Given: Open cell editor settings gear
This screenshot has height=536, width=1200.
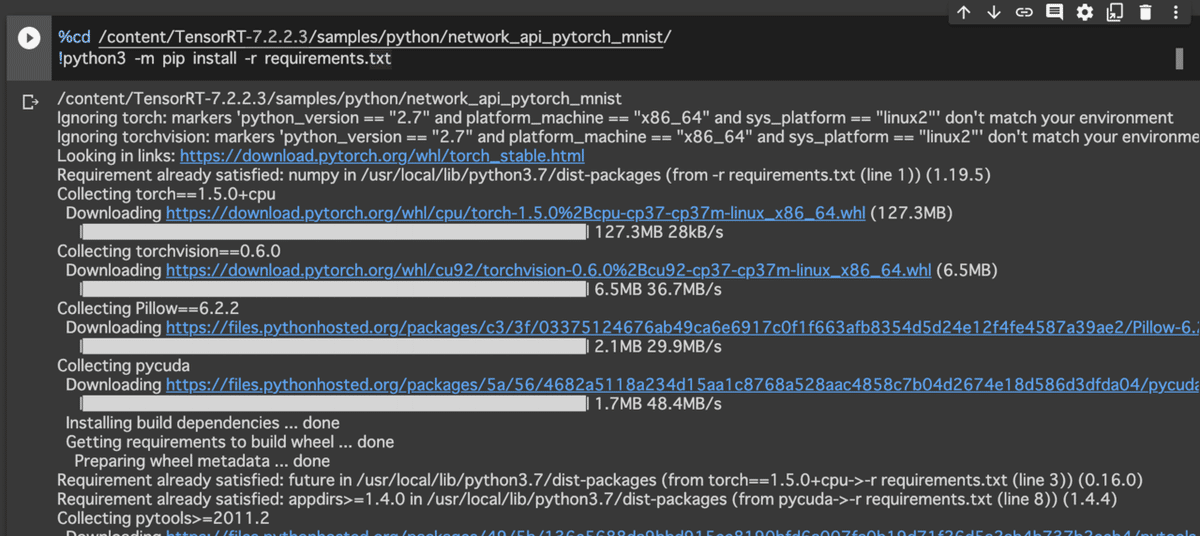Looking at the screenshot, I should (x=1085, y=12).
